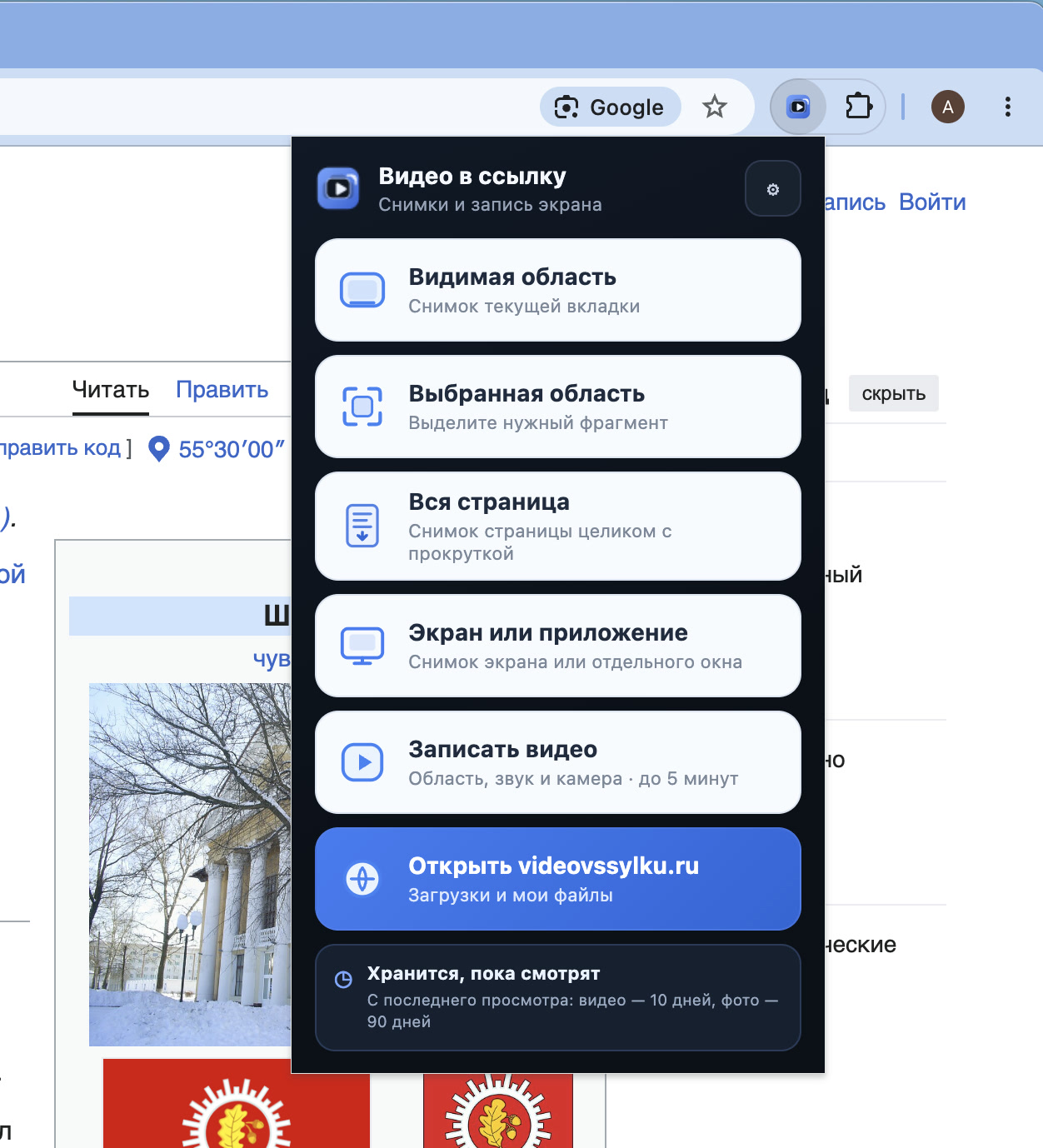This screenshot has width=1043, height=1148.
Task: Click the Google Lens search chip
Action: pos(610,107)
